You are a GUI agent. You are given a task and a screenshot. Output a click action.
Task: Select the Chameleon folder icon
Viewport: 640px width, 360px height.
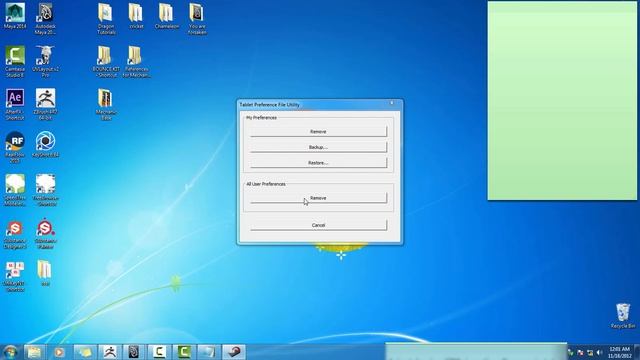166,16
